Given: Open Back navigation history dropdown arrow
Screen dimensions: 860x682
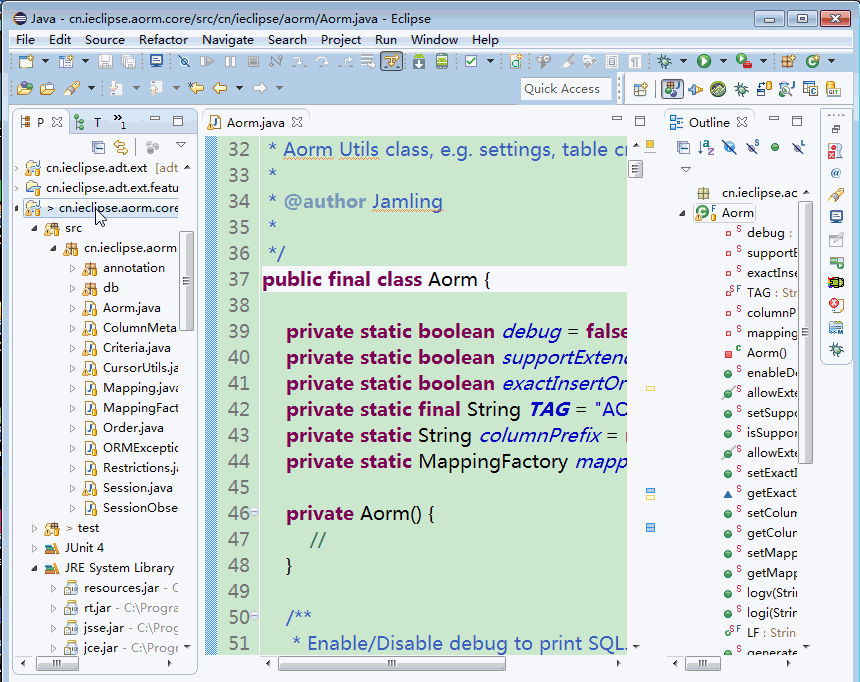Looking at the screenshot, I should pyautogui.click(x=240, y=88).
